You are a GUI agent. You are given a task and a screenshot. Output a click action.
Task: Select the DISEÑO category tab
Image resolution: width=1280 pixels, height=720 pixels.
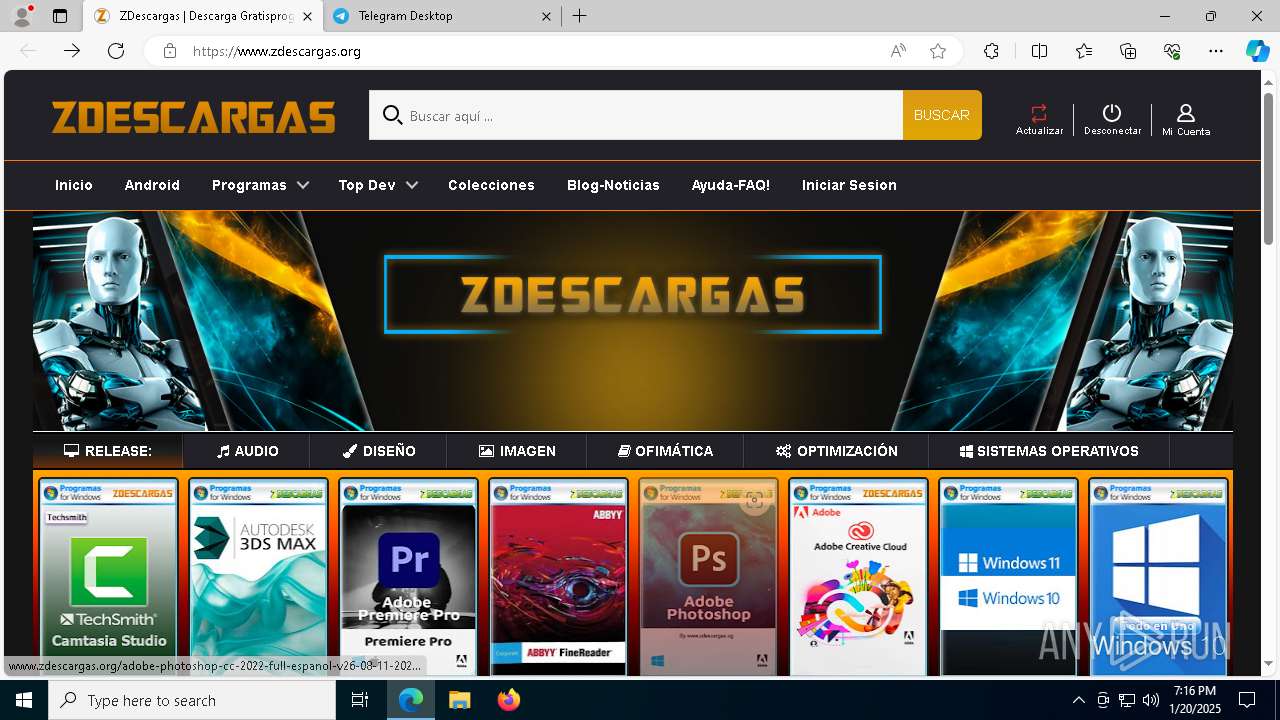point(378,451)
